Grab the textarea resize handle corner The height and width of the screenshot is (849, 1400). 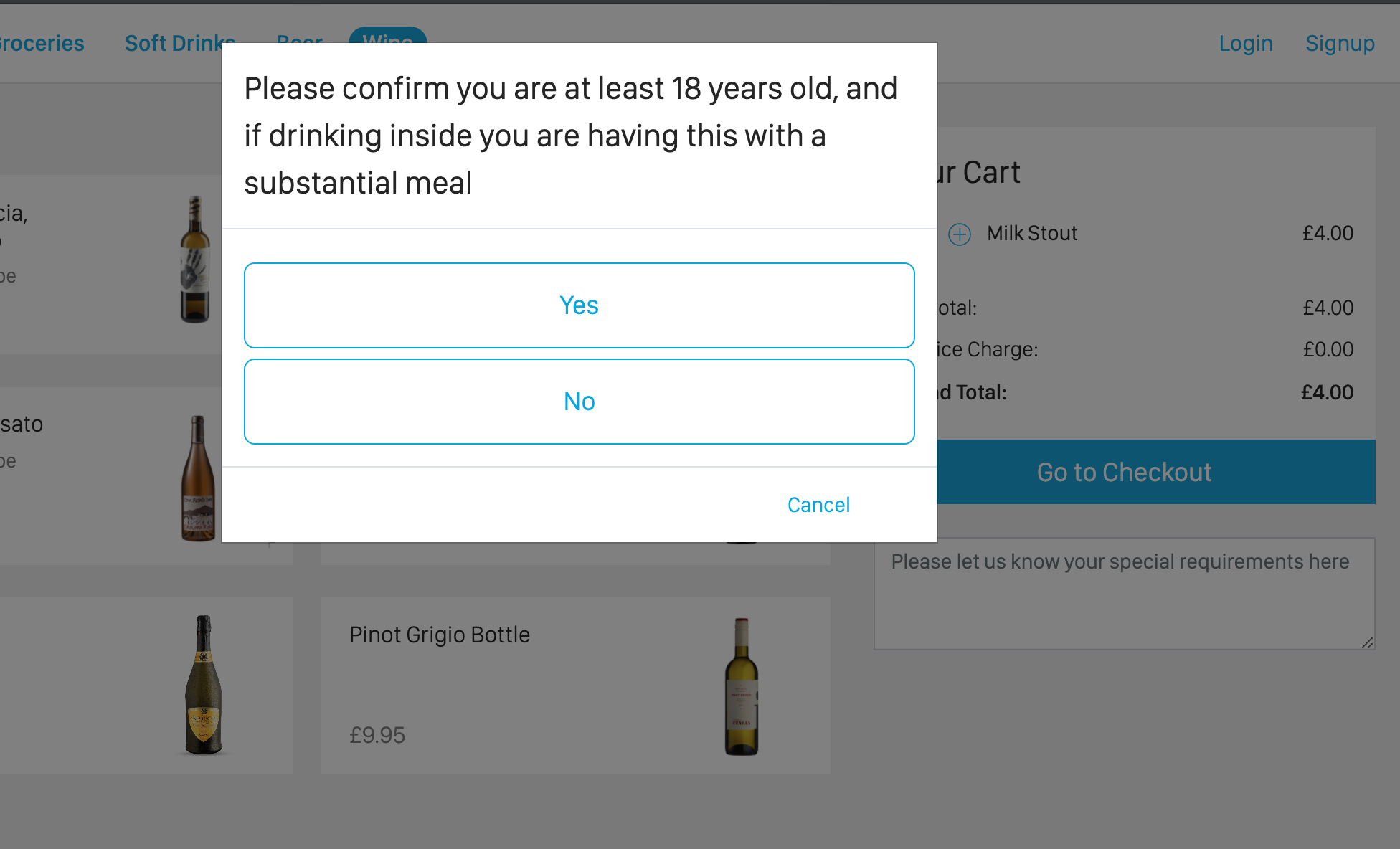pos(1367,642)
